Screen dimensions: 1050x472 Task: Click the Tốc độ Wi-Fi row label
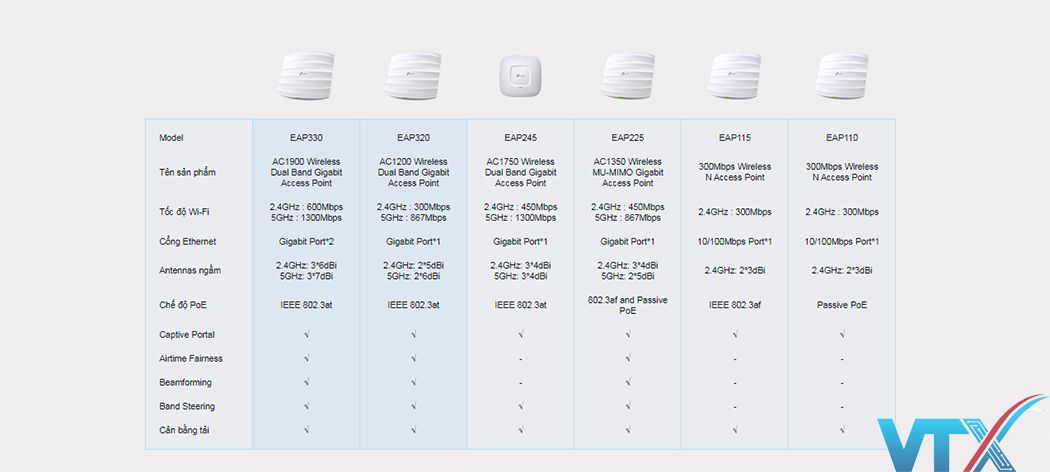[184, 212]
